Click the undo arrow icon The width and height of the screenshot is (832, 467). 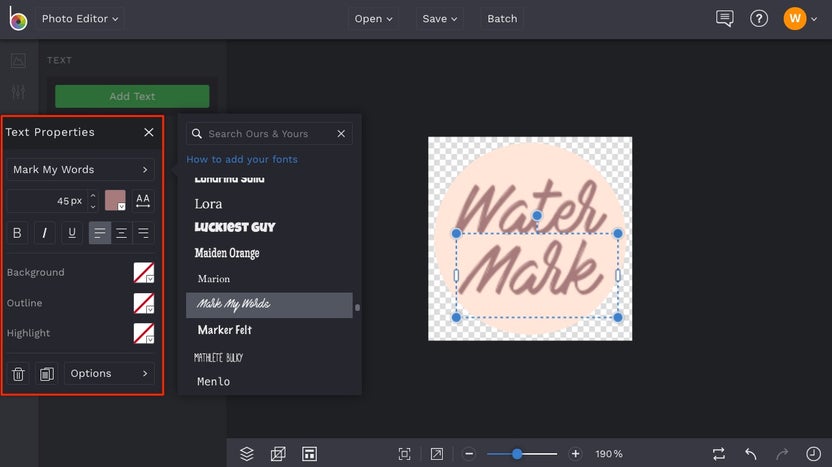coord(751,454)
